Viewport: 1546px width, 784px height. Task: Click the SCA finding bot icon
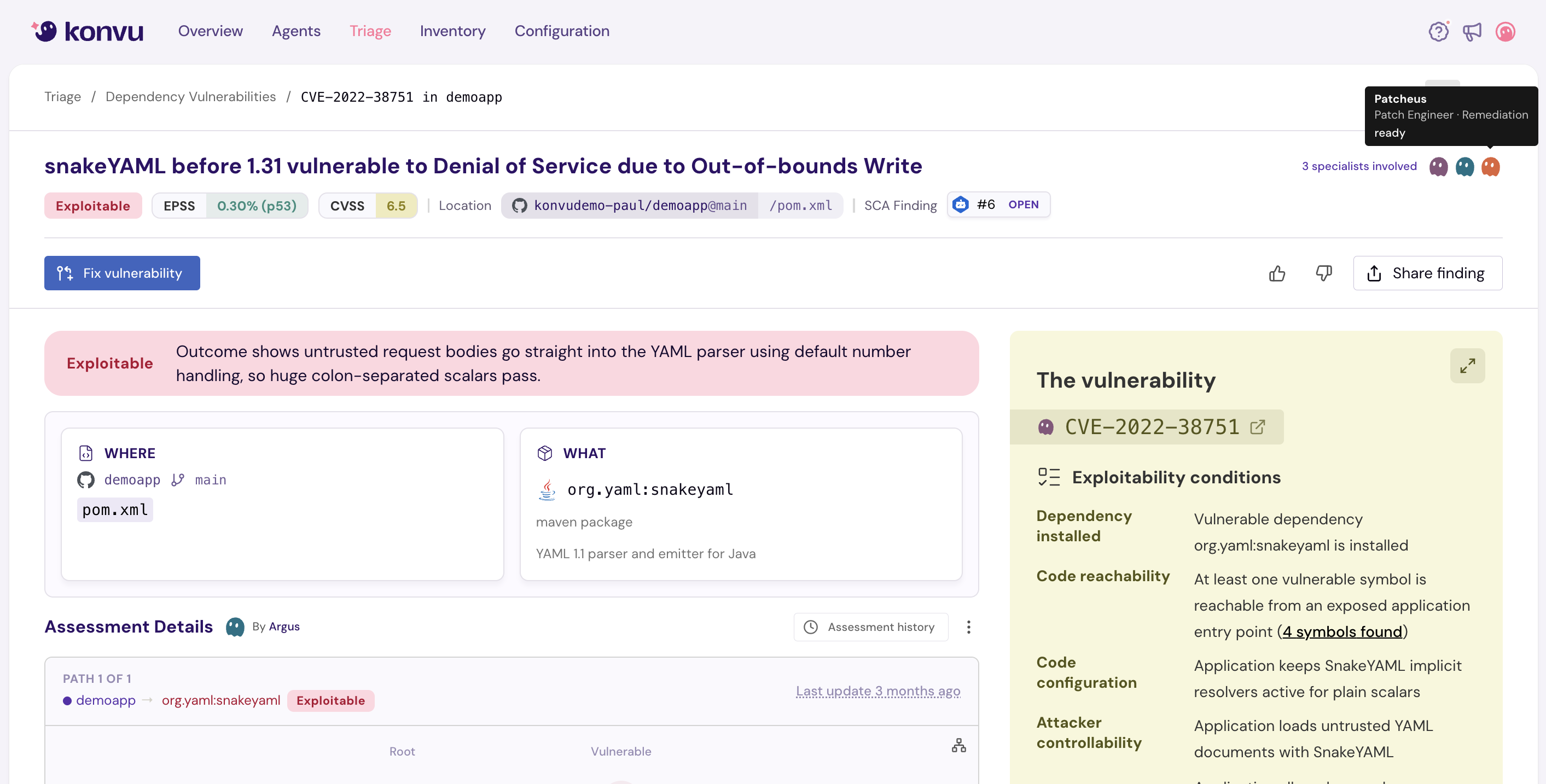[961, 204]
